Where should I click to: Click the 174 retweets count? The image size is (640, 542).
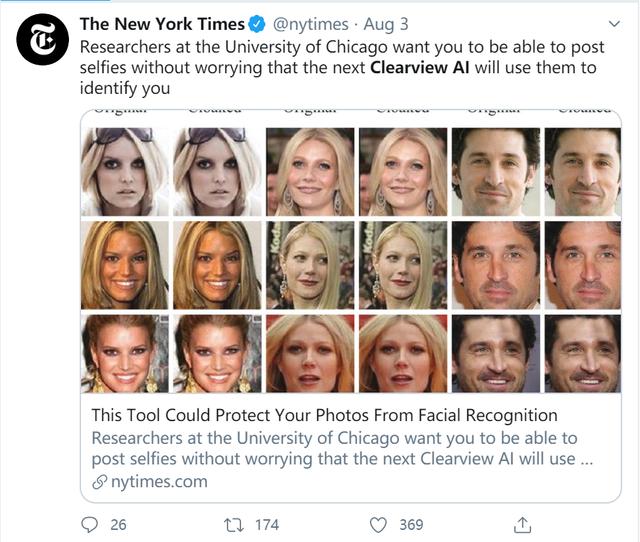pos(266,524)
